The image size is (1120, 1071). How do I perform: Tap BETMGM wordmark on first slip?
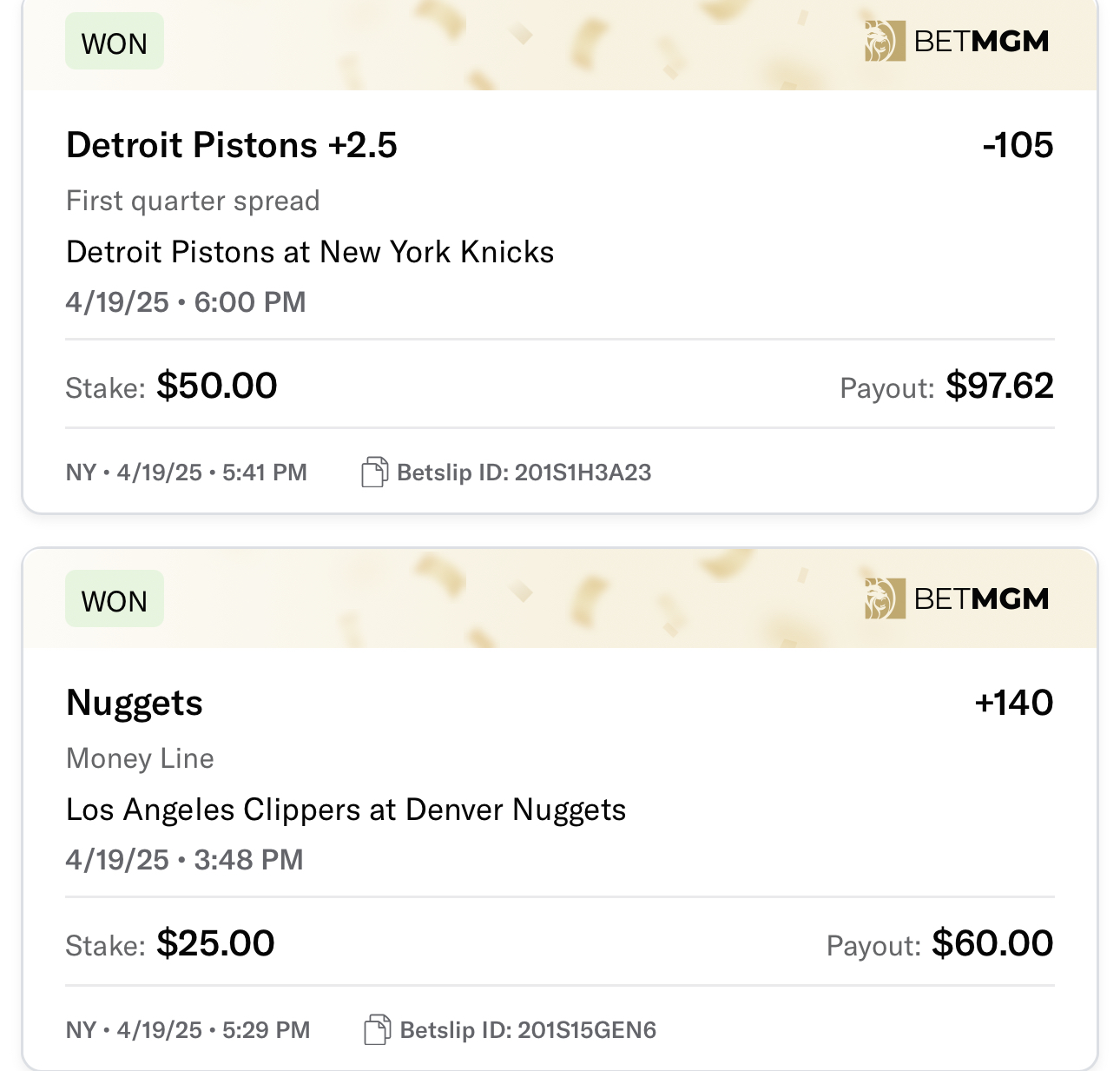(x=982, y=41)
